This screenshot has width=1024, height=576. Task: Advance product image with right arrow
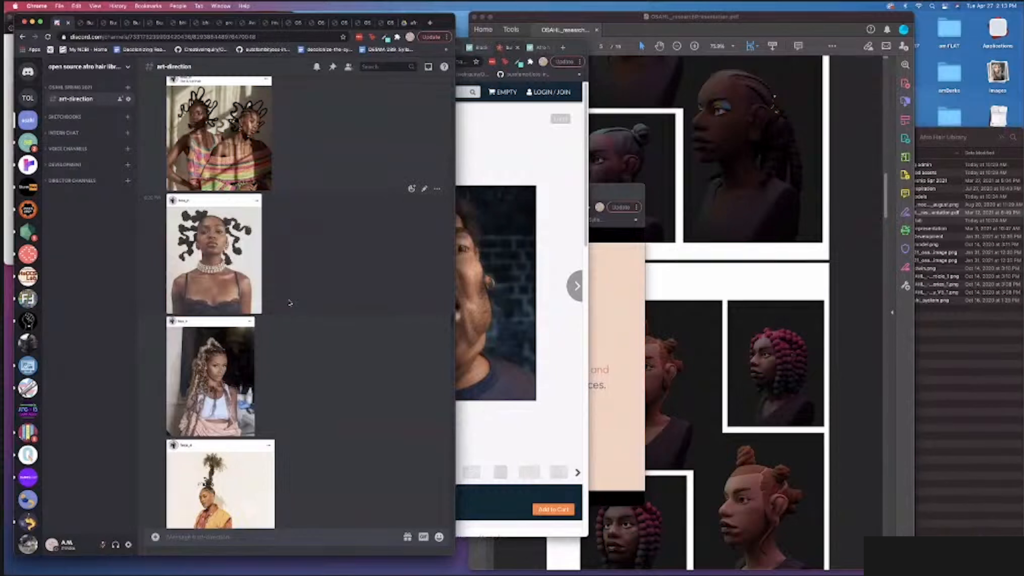tap(576, 286)
